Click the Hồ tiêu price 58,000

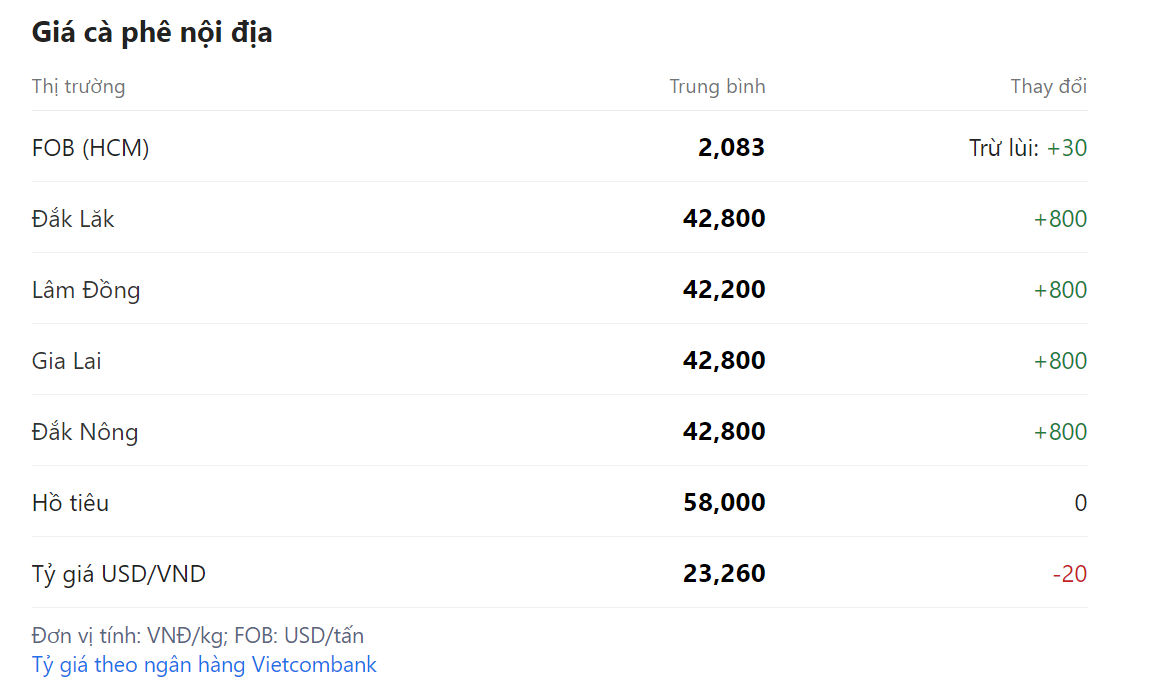[x=724, y=503]
